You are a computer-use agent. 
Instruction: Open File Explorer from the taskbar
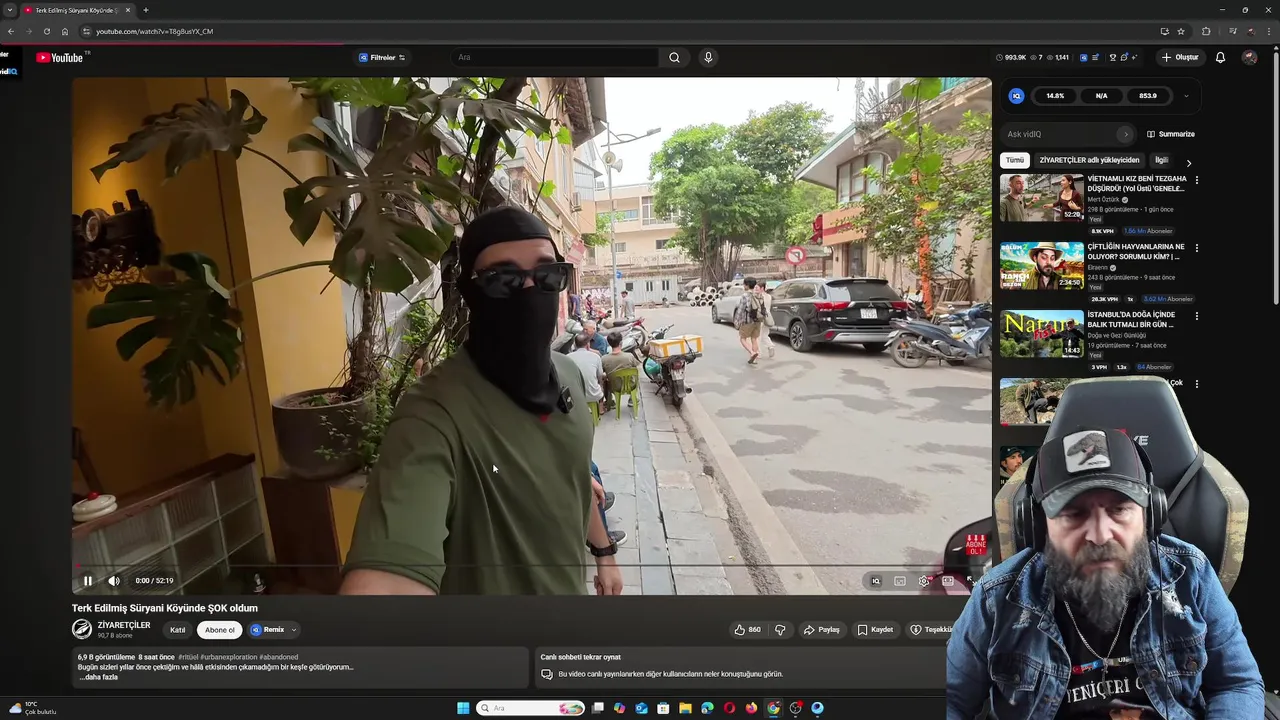(x=685, y=708)
